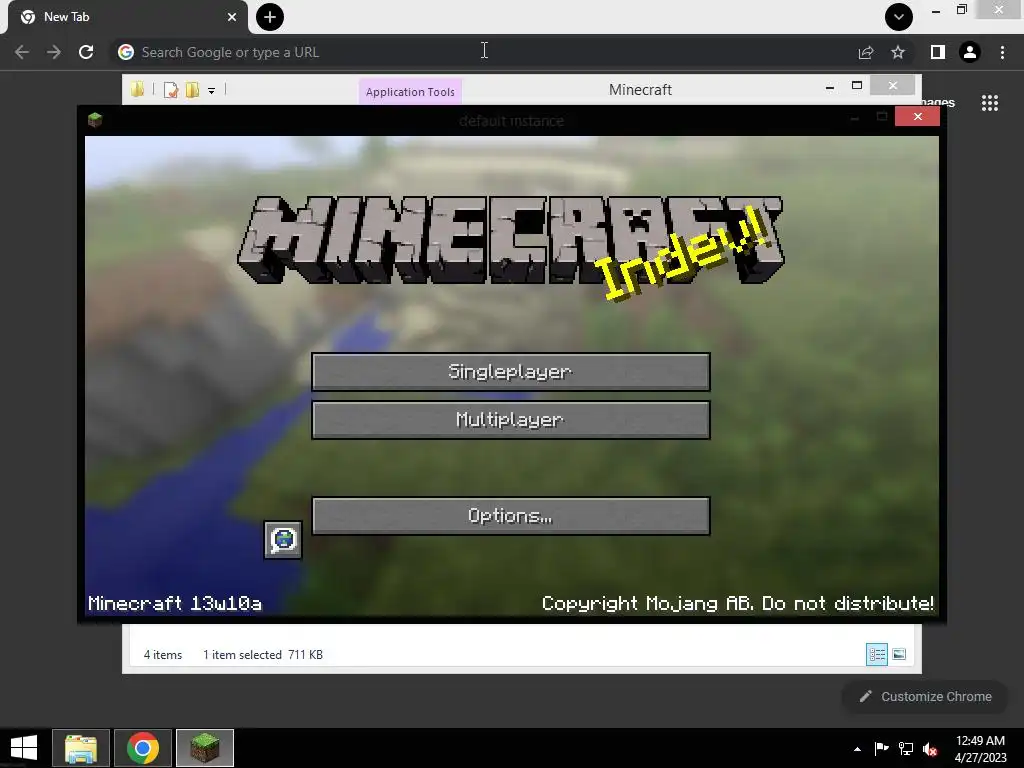The image size is (1024, 768).
Task: Click the Chrome address bar
Action: (x=485, y=52)
